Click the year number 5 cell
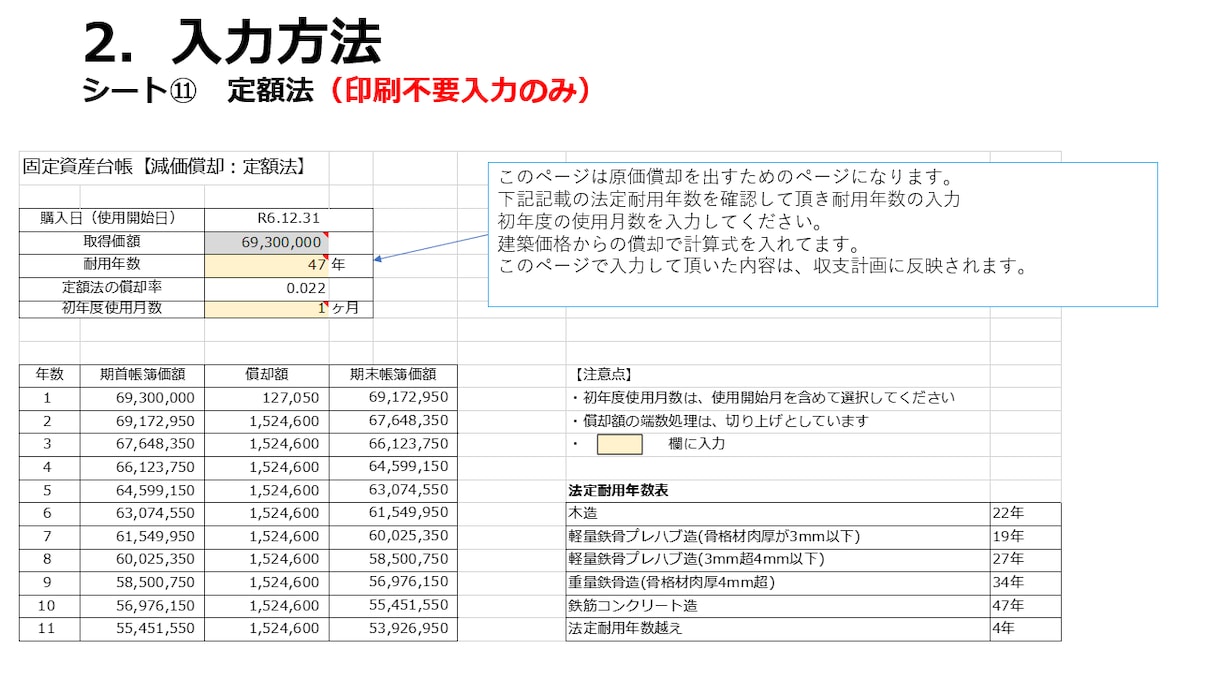1220x679 pixels. click(50, 491)
